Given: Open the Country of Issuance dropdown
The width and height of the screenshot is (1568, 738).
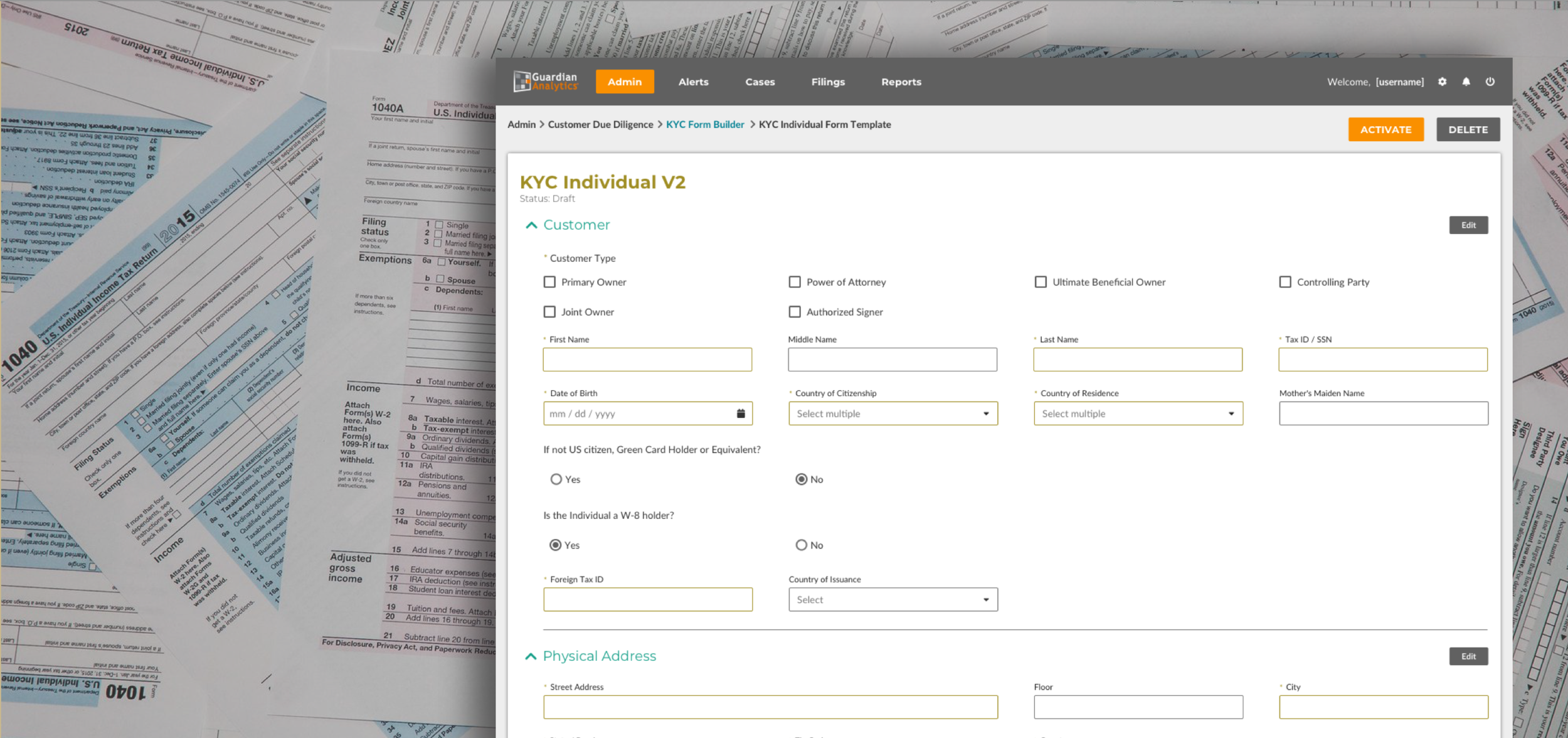Looking at the screenshot, I should pyautogui.click(x=893, y=599).
